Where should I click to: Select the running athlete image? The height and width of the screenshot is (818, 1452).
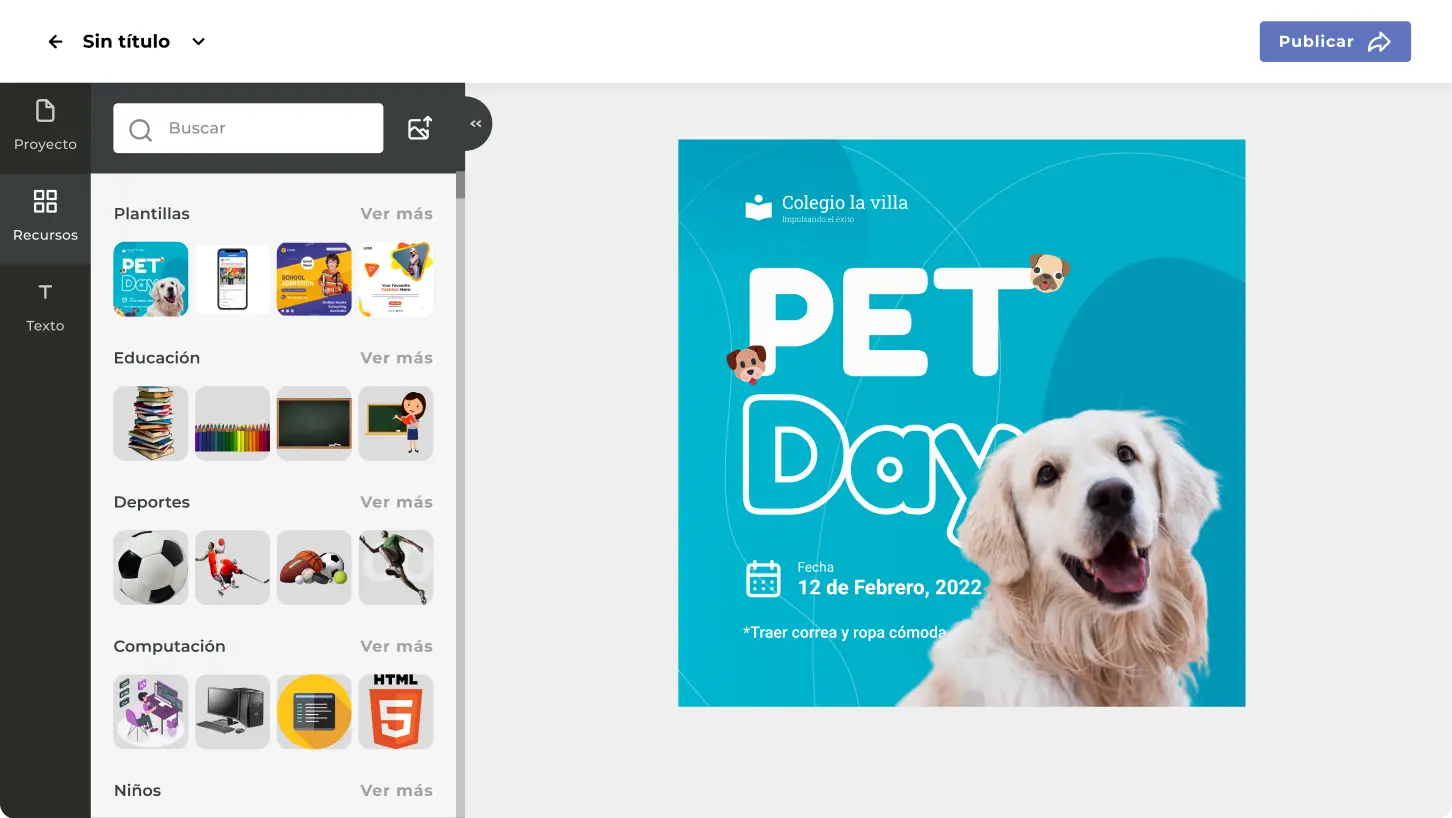coord(396,567)
